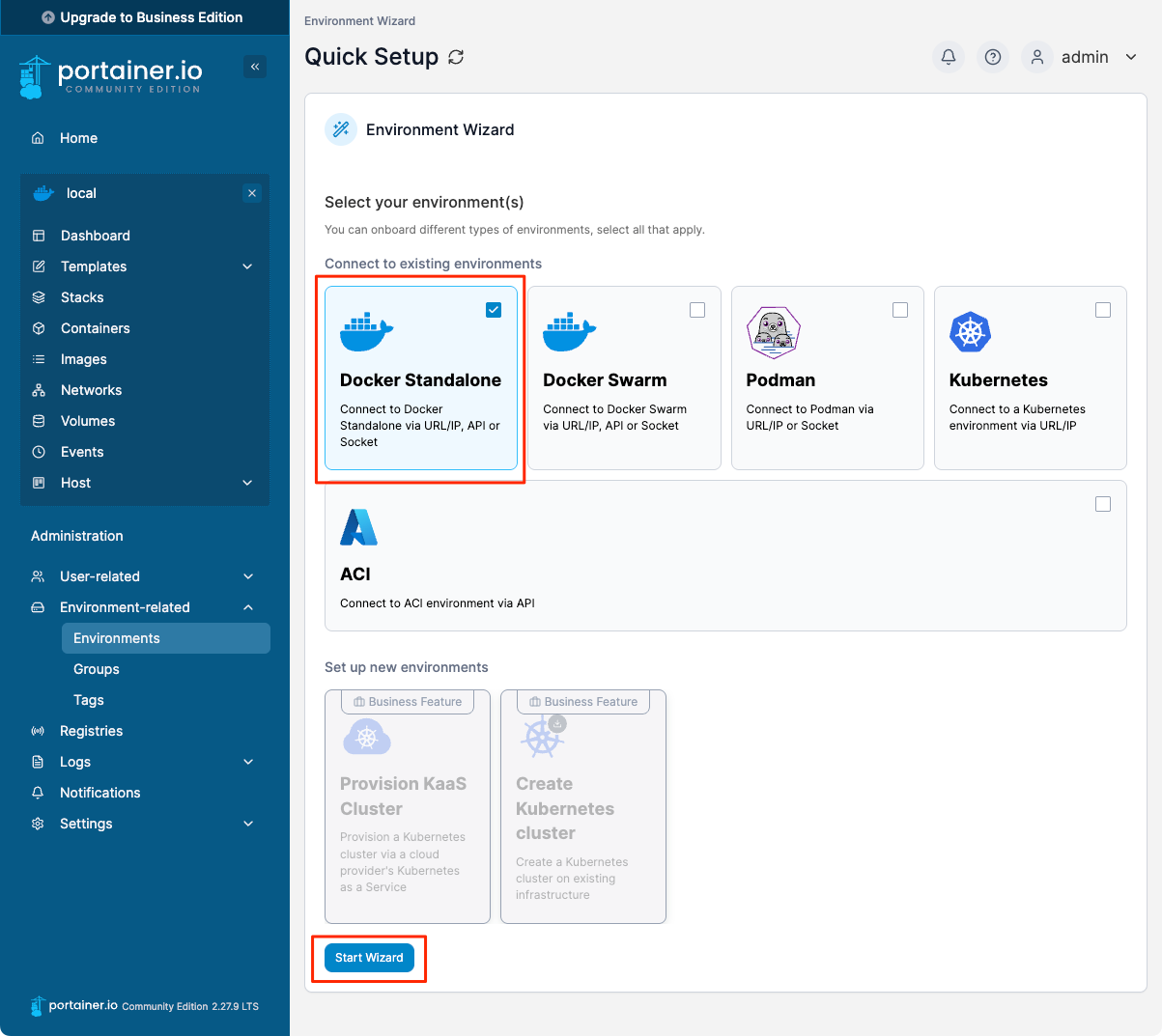The height and width of the screenshot is (1036, 1162).
Task: Collapse the Environment-related section chevron
Action: pos(248,607)
